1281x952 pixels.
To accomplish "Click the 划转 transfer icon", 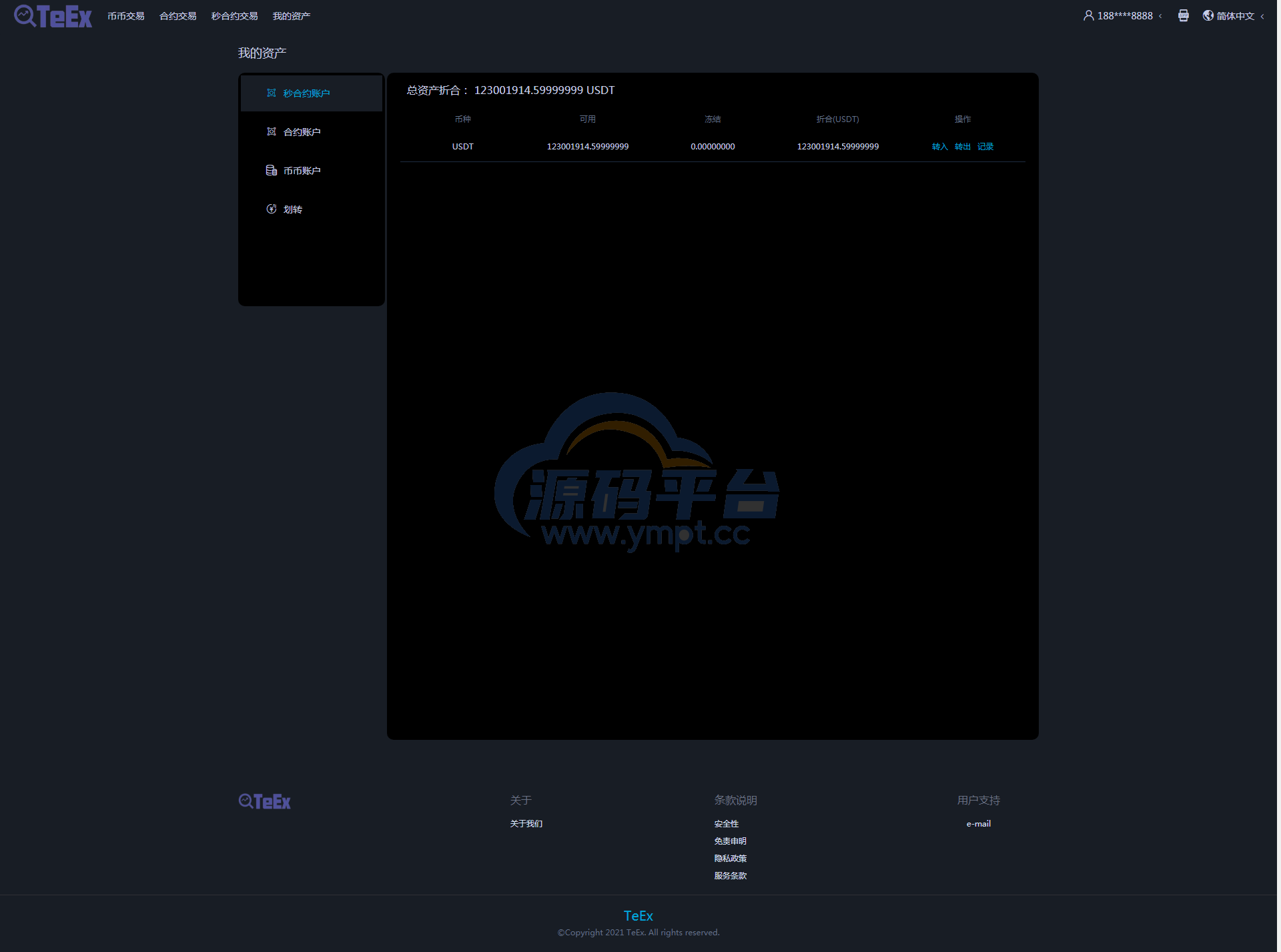I will (272, 209).
